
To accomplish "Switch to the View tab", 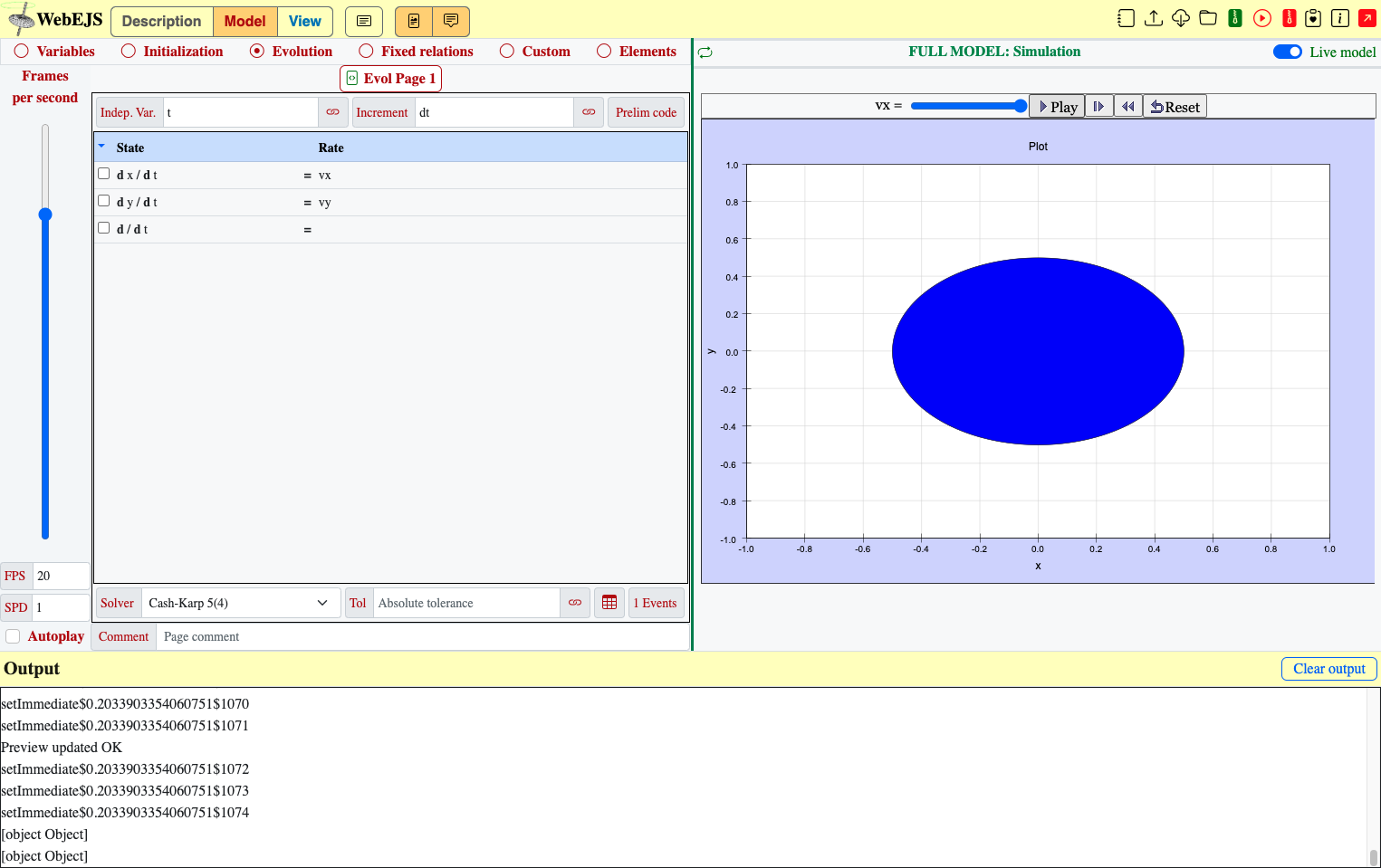I will pyautogui.click(x=305, y=21).
